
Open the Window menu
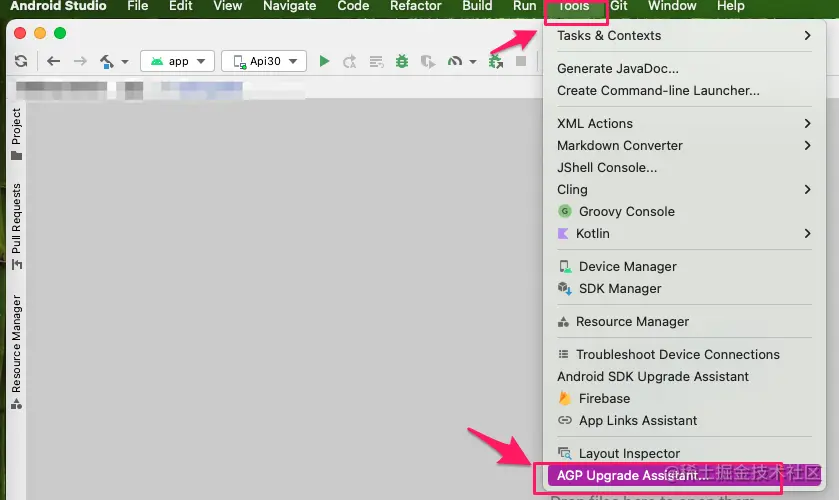click(672, 6)
